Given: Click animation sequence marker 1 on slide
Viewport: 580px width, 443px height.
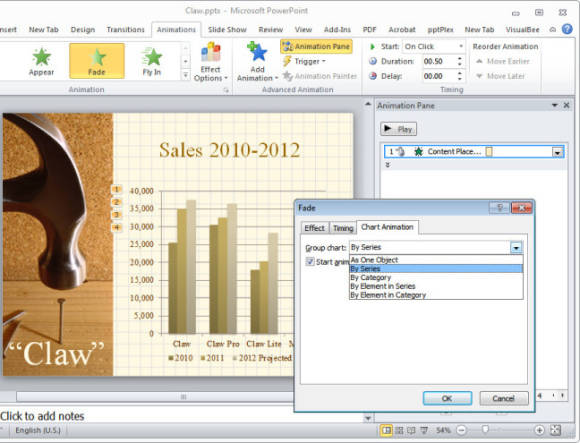Looking at the screenshot, I should 117,190.
